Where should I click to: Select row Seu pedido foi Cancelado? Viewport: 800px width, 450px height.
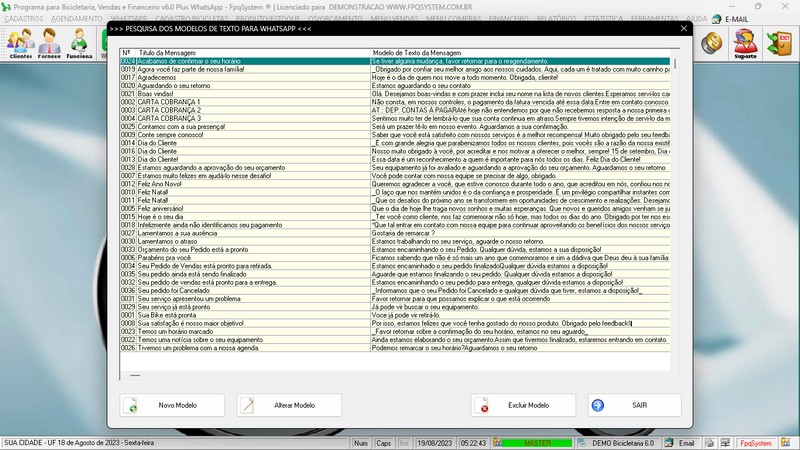click(x=395, y=290)
